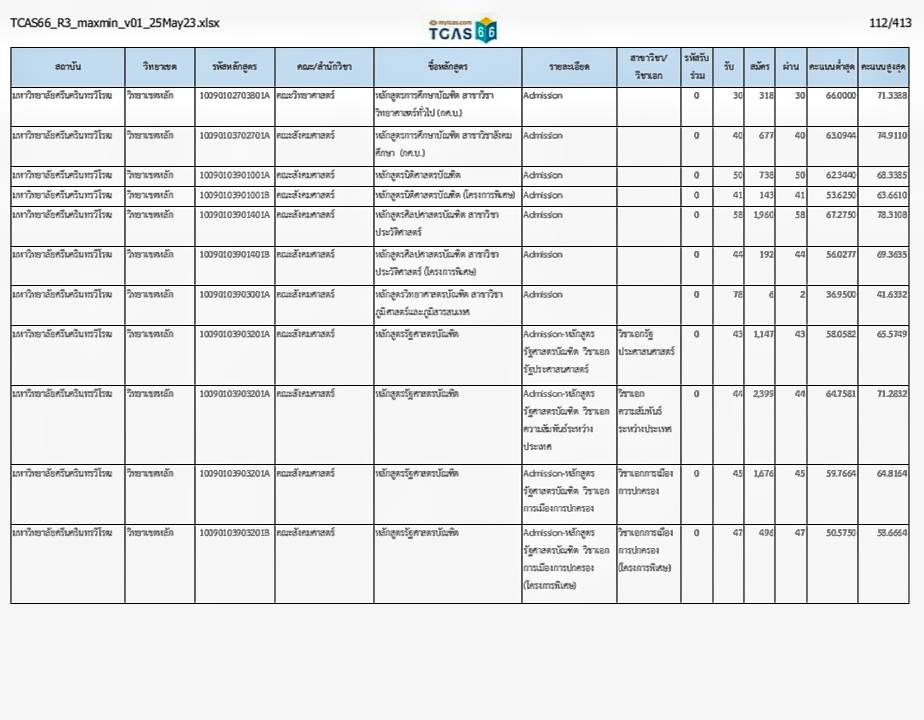Click the TCAS66 logo at top
The image size is (924, 720).
tap(462, 30)
